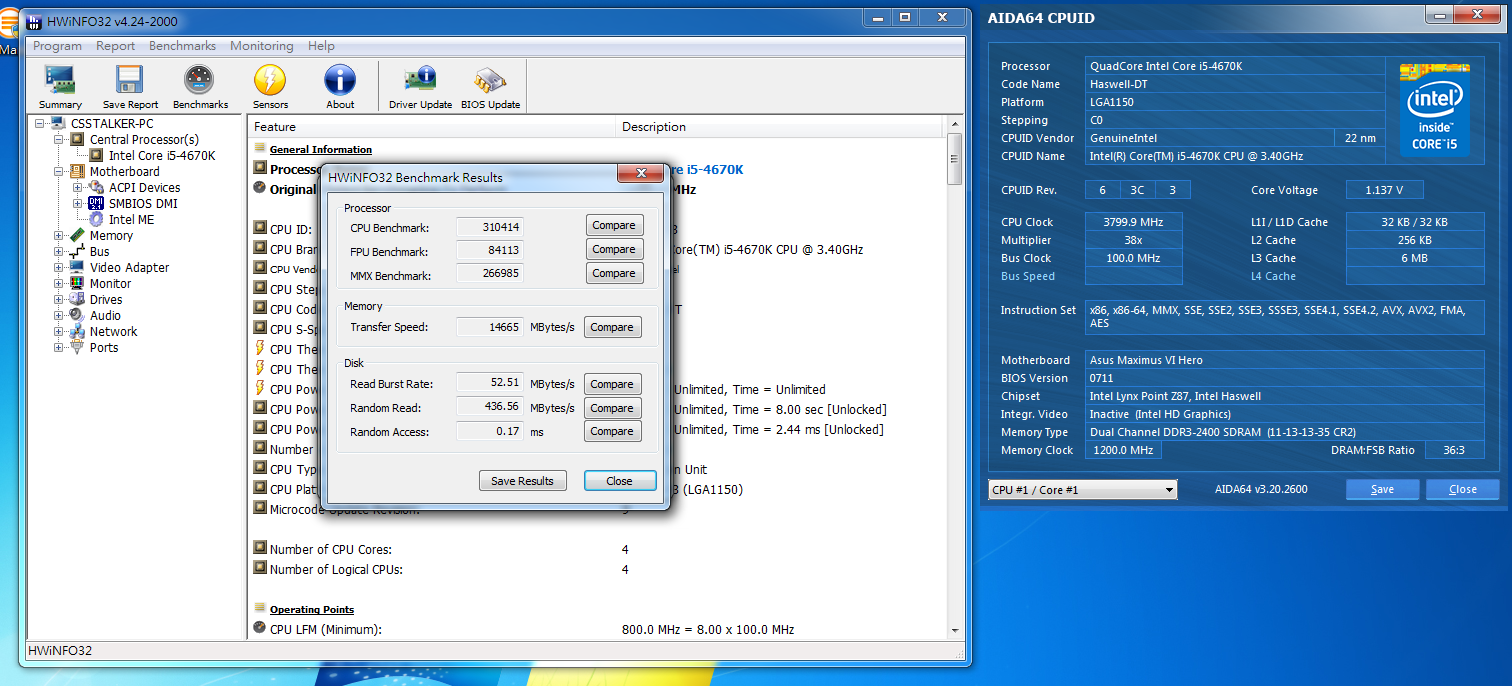The height and width of the screenshot is (686, 1512).
Task: Click Compare next to FPU Benchmark
Action: coord(614,250)
